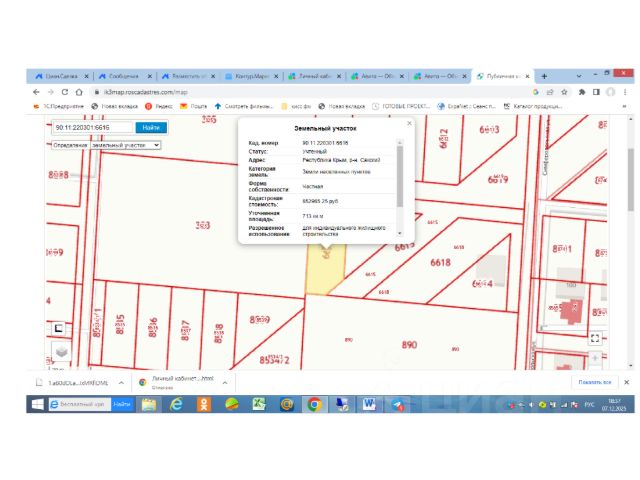Screen dimensions: 640x480
Task: Open Internet Explorer from the taskbar
Action: click(176, 404)
